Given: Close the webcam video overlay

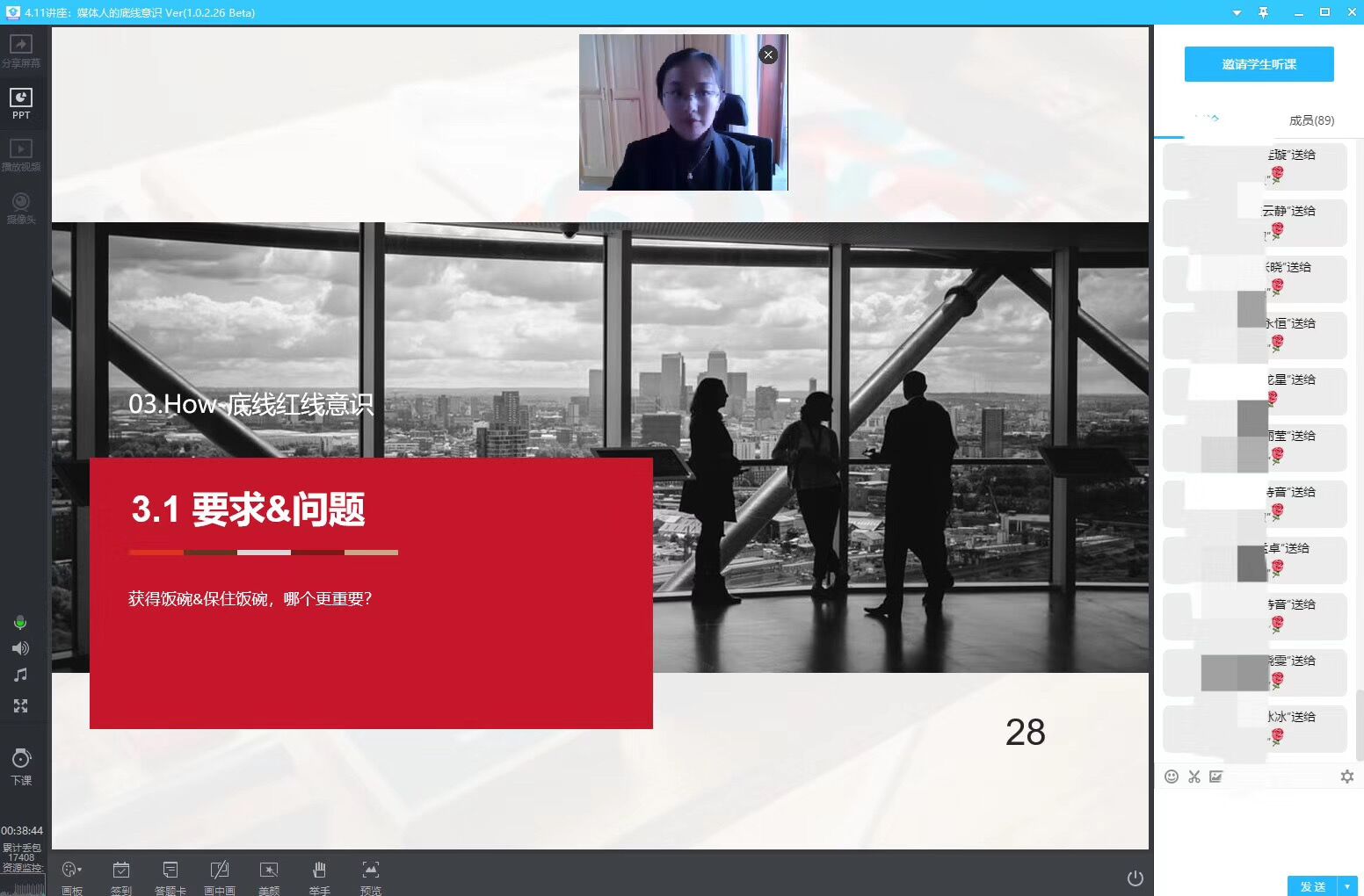Looking at the screenshot, I should coord(768,54).
